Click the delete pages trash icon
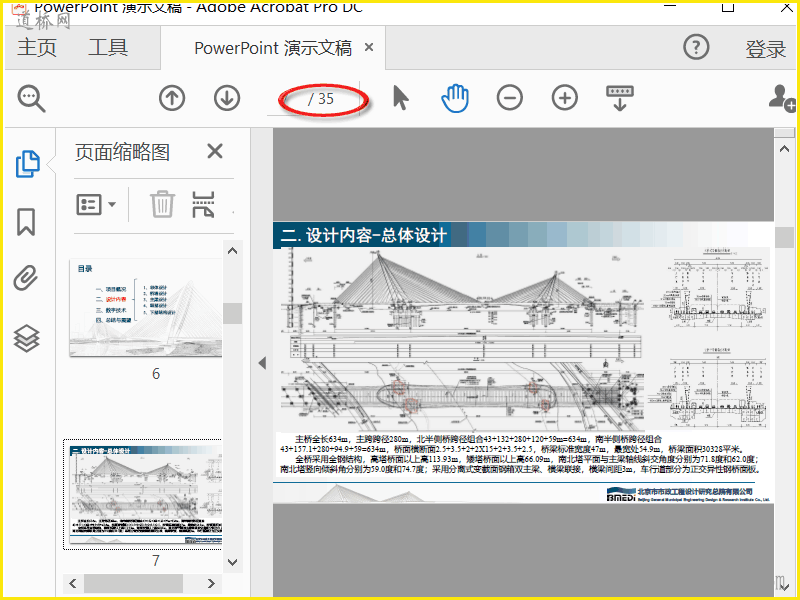The image size is (800, 600). coord(163,204)
